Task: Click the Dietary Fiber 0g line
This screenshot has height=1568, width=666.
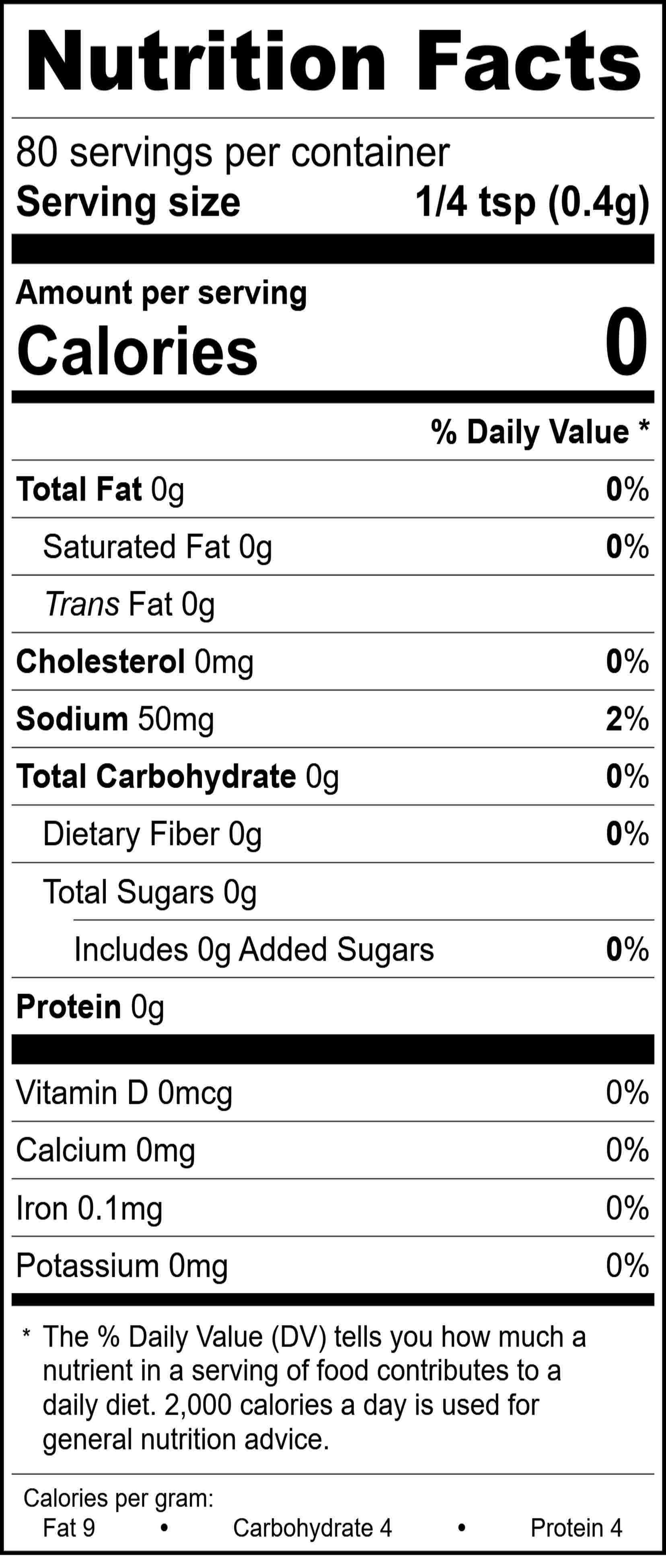Action: click(152, 835)
